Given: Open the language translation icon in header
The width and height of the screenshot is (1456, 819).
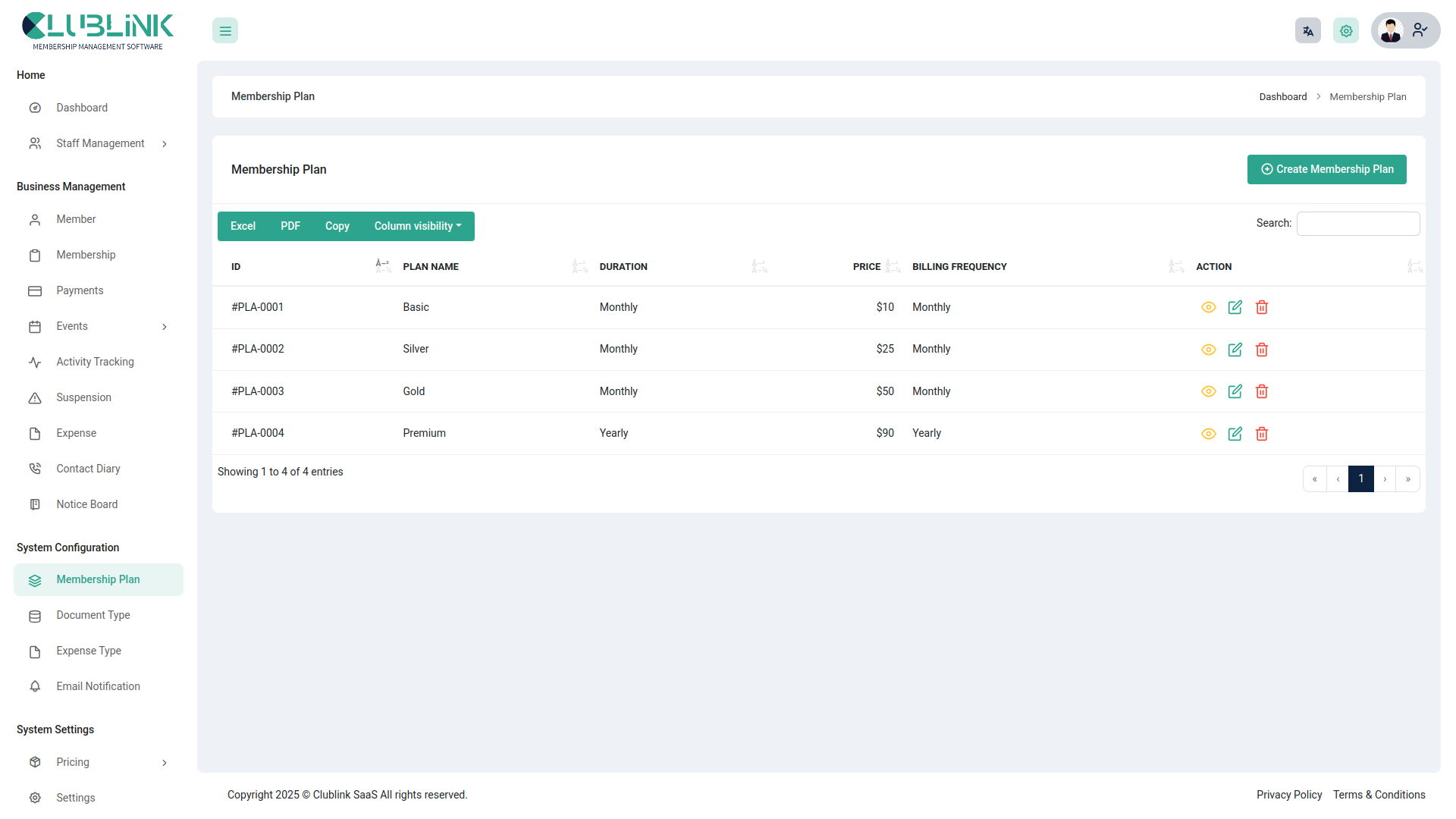Looking at the screenshot, I should (x=1307, y=30).
